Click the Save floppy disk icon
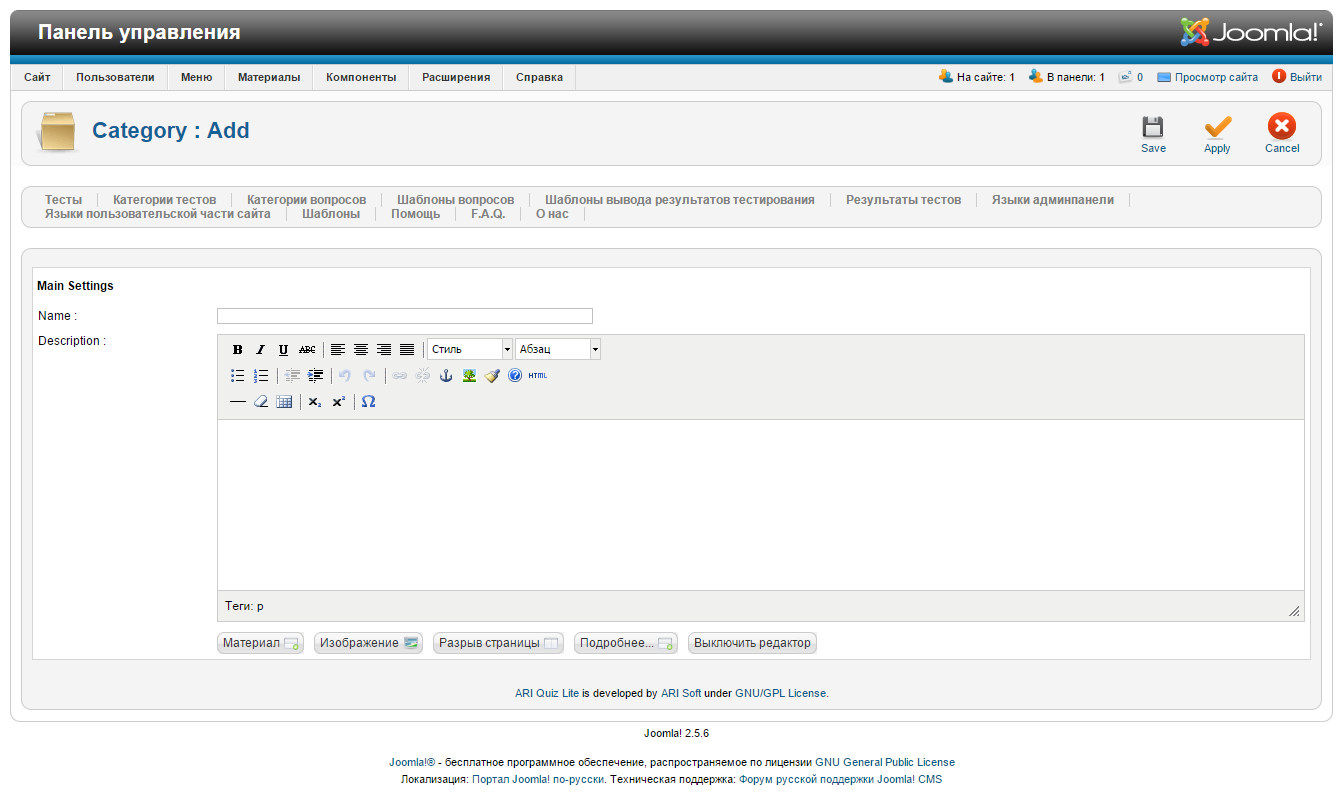The image size is (1342, 808). (1153, 128)
